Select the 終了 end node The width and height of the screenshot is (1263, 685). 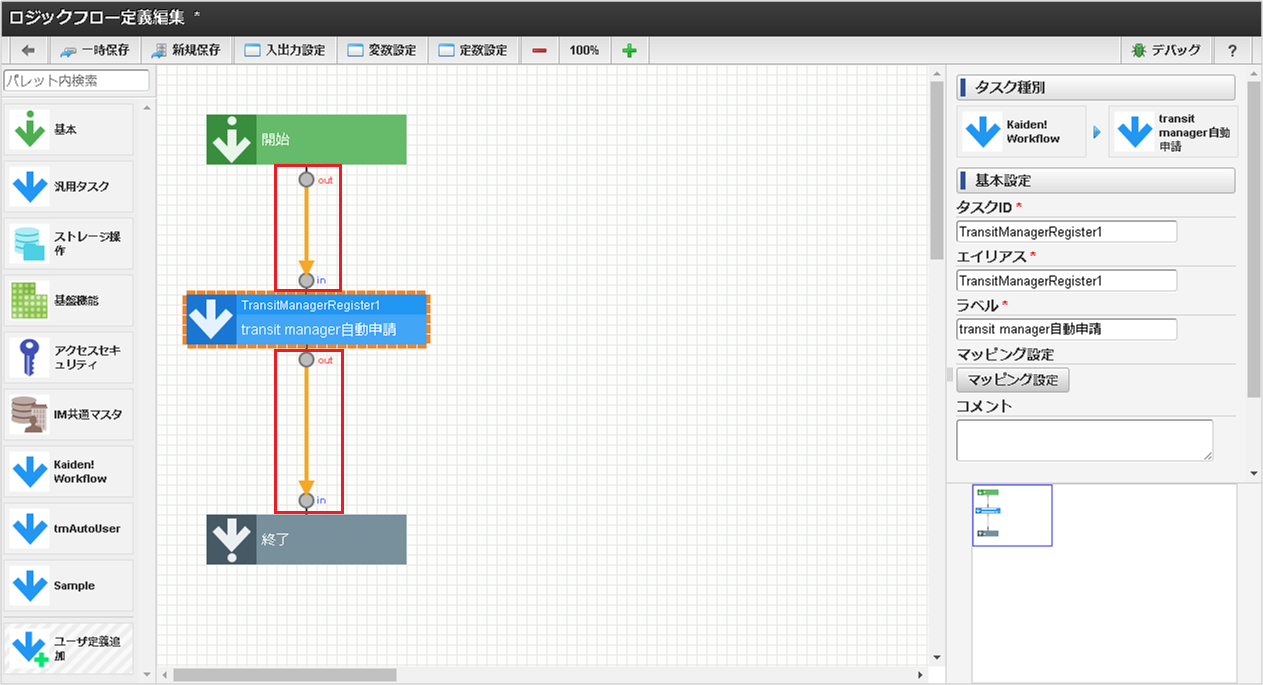tap(306, 539)
